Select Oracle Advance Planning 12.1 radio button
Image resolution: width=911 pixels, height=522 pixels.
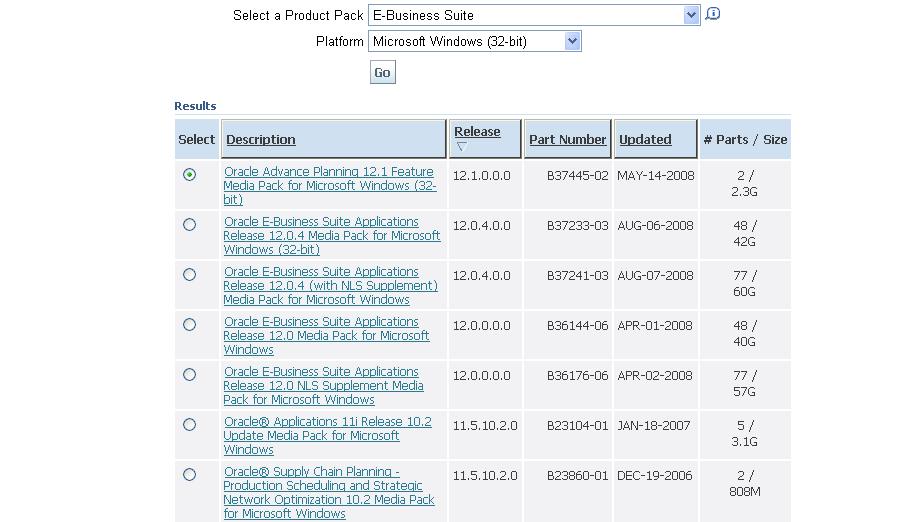190,175
